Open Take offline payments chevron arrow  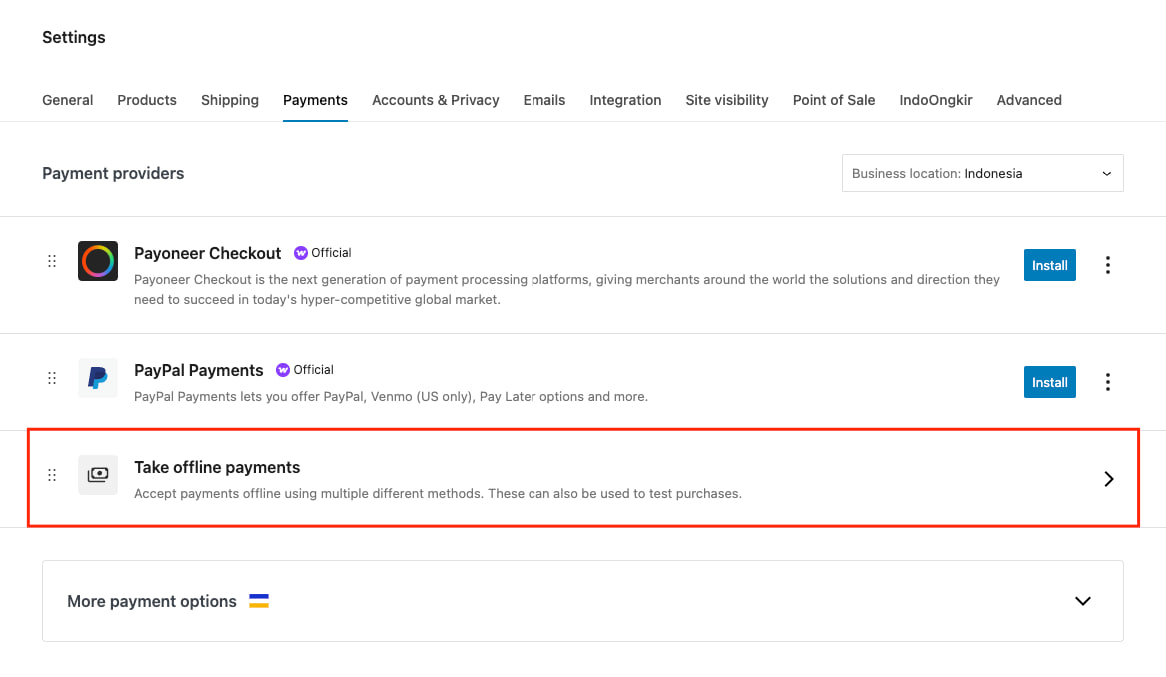[1108, 479]
